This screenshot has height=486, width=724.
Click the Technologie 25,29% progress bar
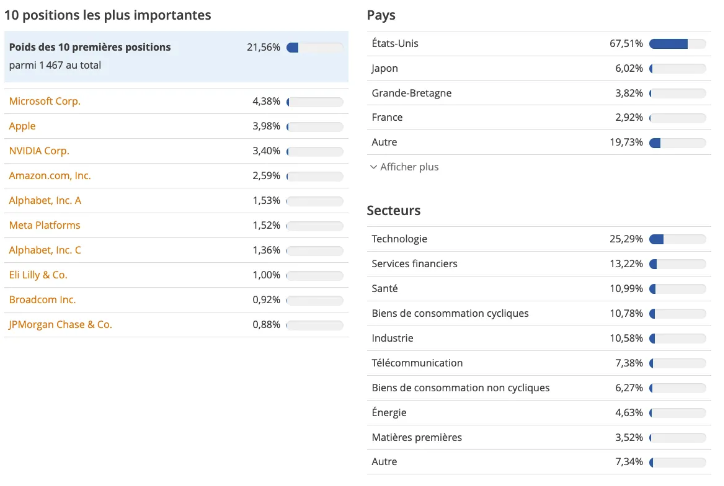point(677,239)
